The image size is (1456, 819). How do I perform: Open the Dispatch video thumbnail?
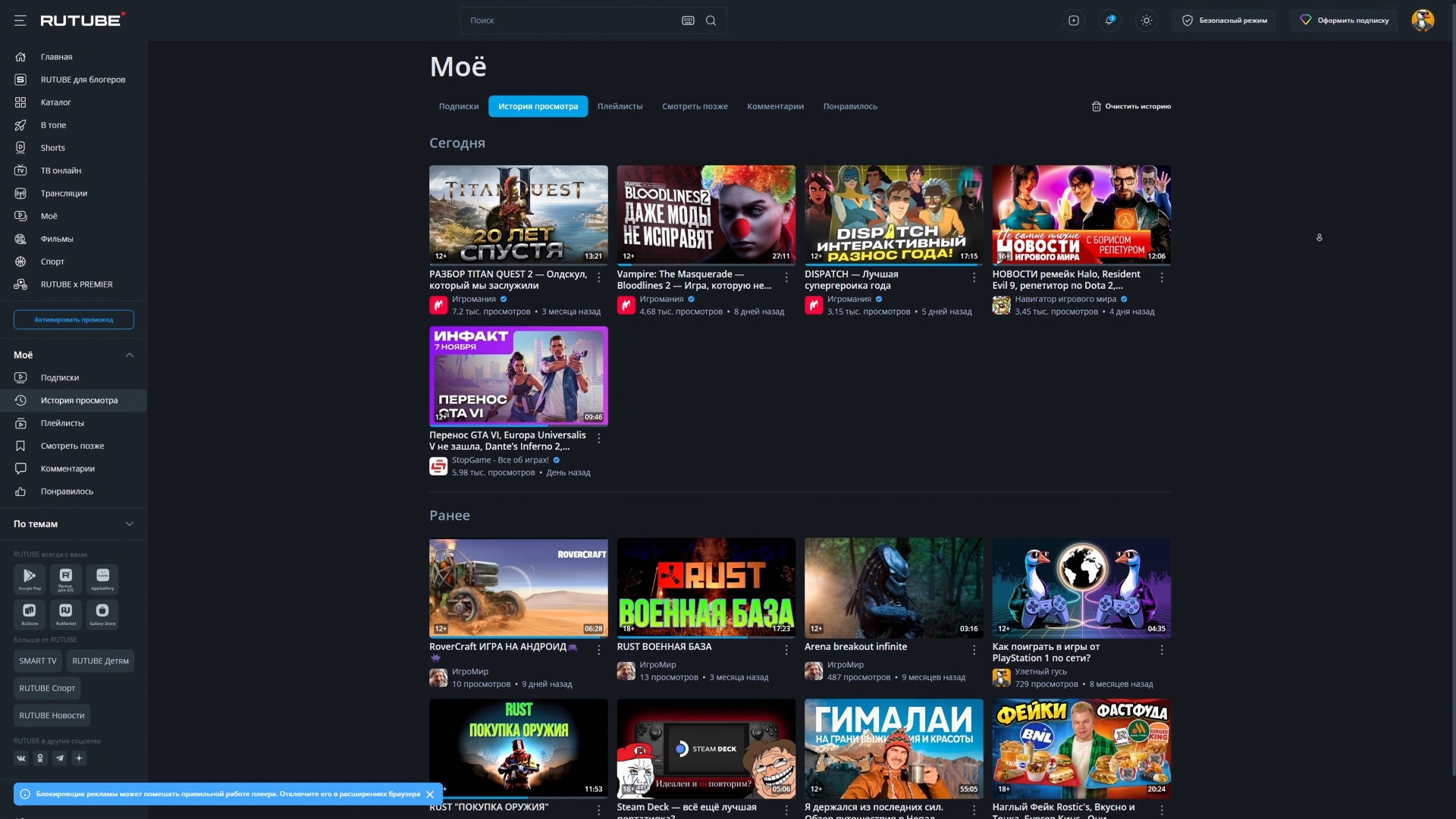click(x=893, y=215)
